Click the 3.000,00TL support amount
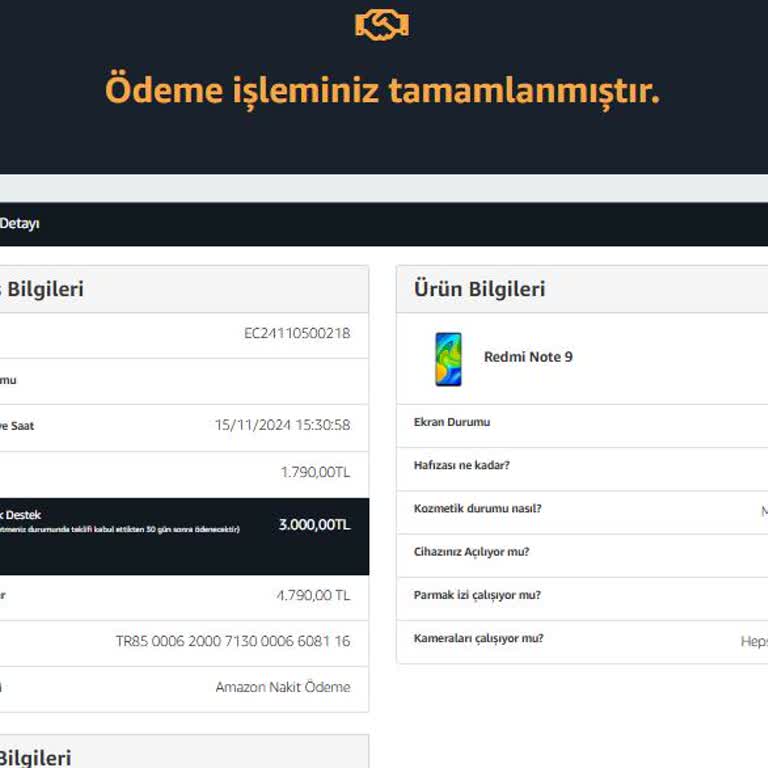 [314, 525]
